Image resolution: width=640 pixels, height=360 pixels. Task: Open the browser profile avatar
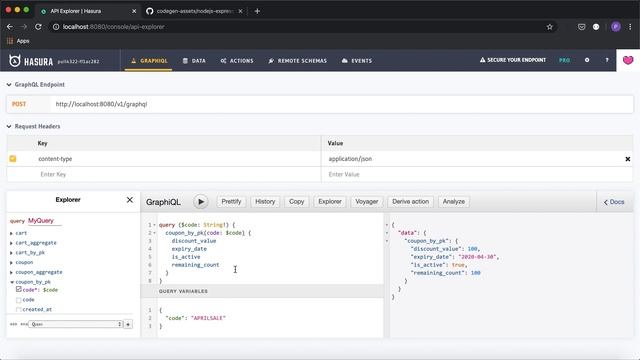tap(616, 27)
